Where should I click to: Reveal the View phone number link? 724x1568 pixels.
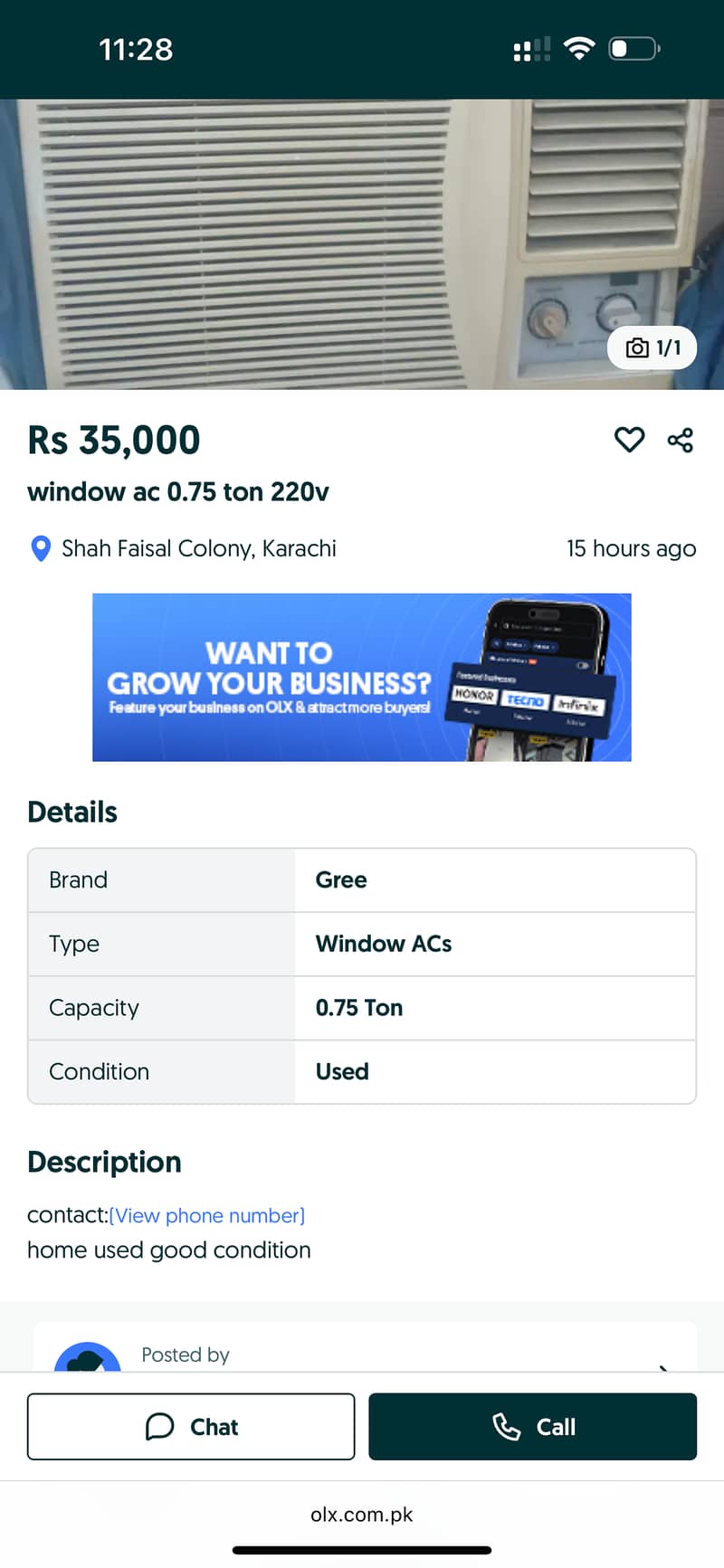tap(207, 1215)
